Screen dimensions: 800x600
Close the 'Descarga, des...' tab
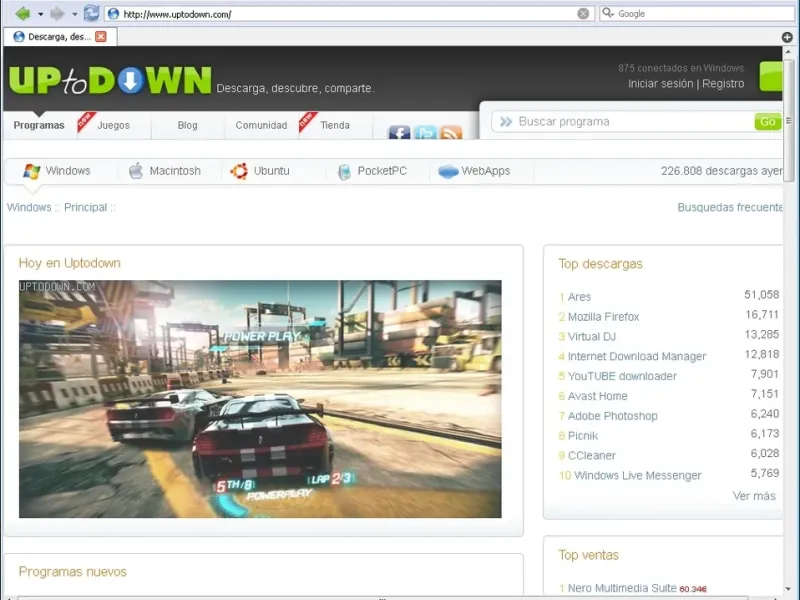tap(101, 37)
